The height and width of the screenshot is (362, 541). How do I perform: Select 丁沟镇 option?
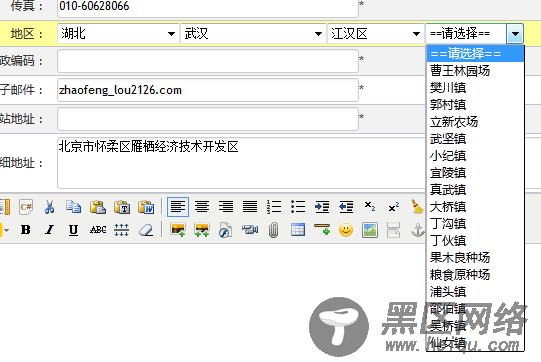(x=475, y=224)
